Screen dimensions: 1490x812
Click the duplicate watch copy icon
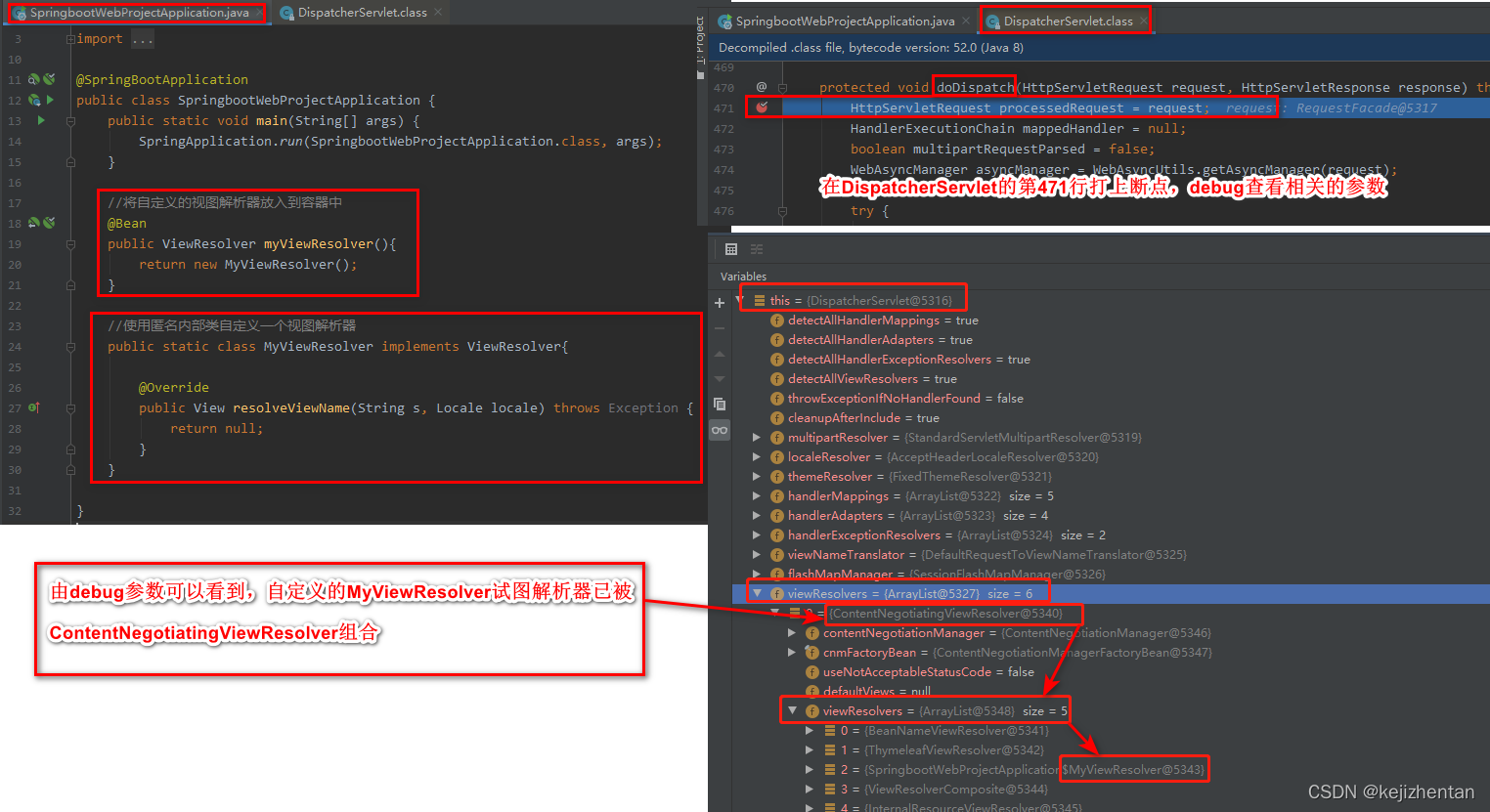click(x=720, y=405)
